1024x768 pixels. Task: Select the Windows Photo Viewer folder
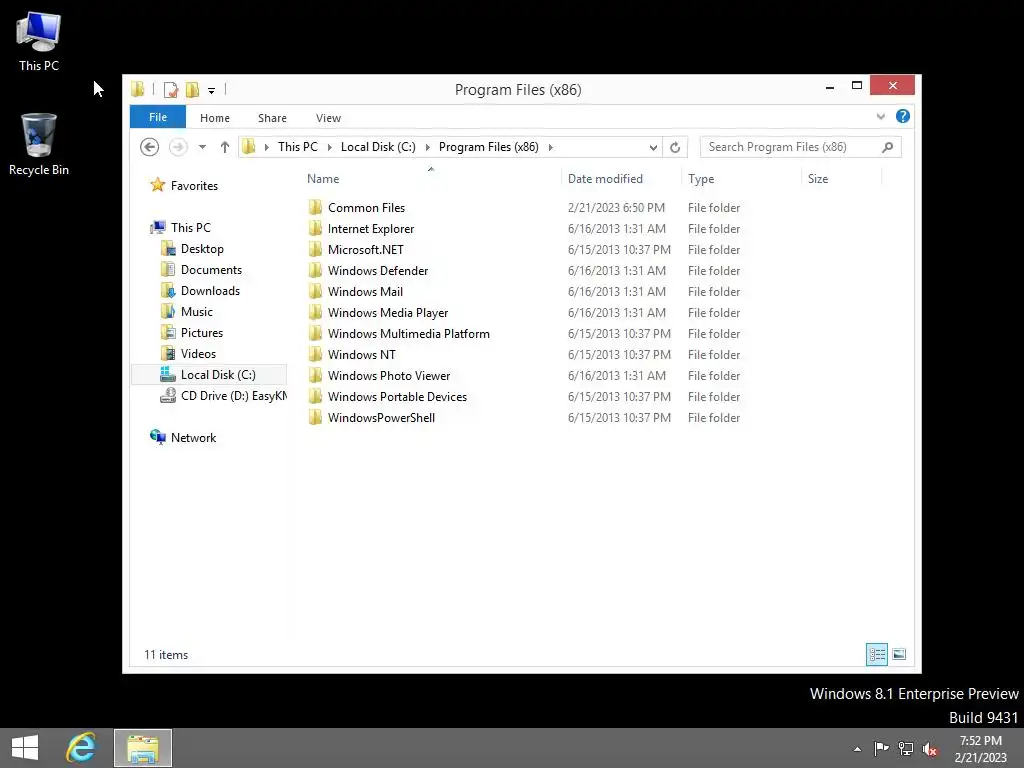click(x=389, y=376)
